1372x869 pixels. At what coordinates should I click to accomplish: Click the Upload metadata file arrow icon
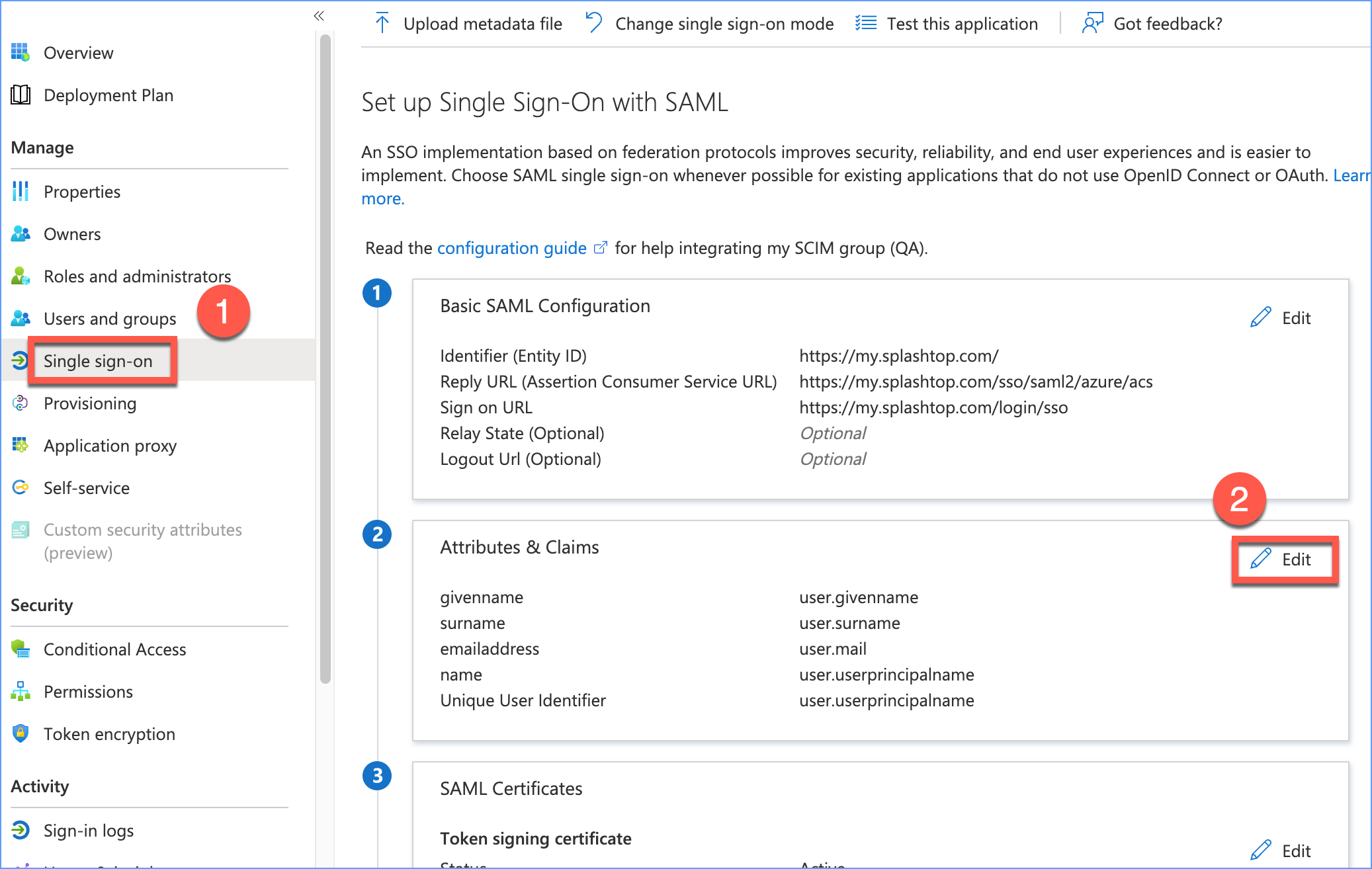382,23
